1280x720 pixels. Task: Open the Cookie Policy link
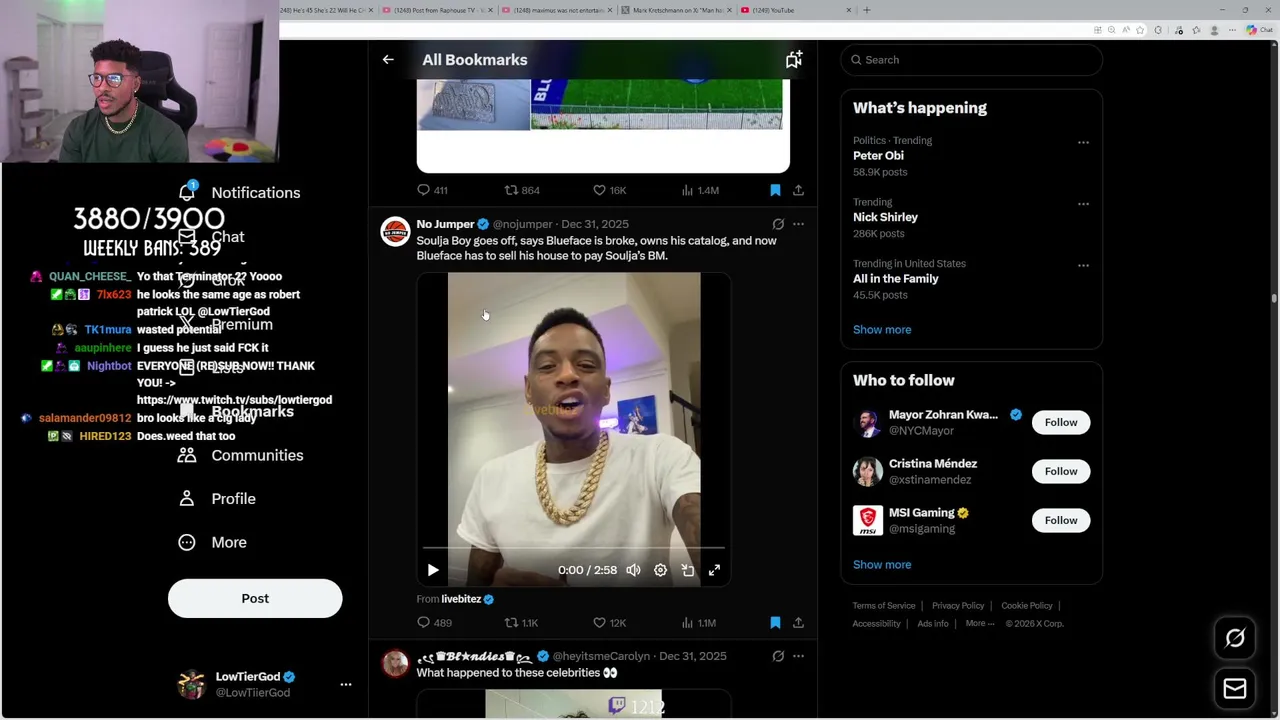pos(1027,605)
